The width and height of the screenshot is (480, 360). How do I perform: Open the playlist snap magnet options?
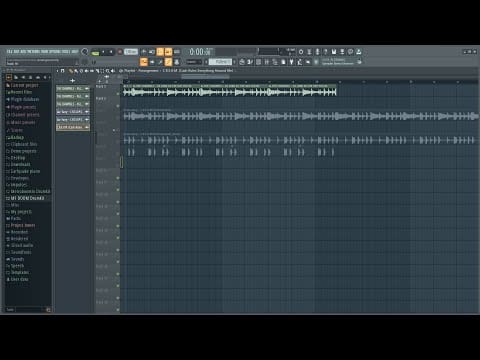click(63, 71)
